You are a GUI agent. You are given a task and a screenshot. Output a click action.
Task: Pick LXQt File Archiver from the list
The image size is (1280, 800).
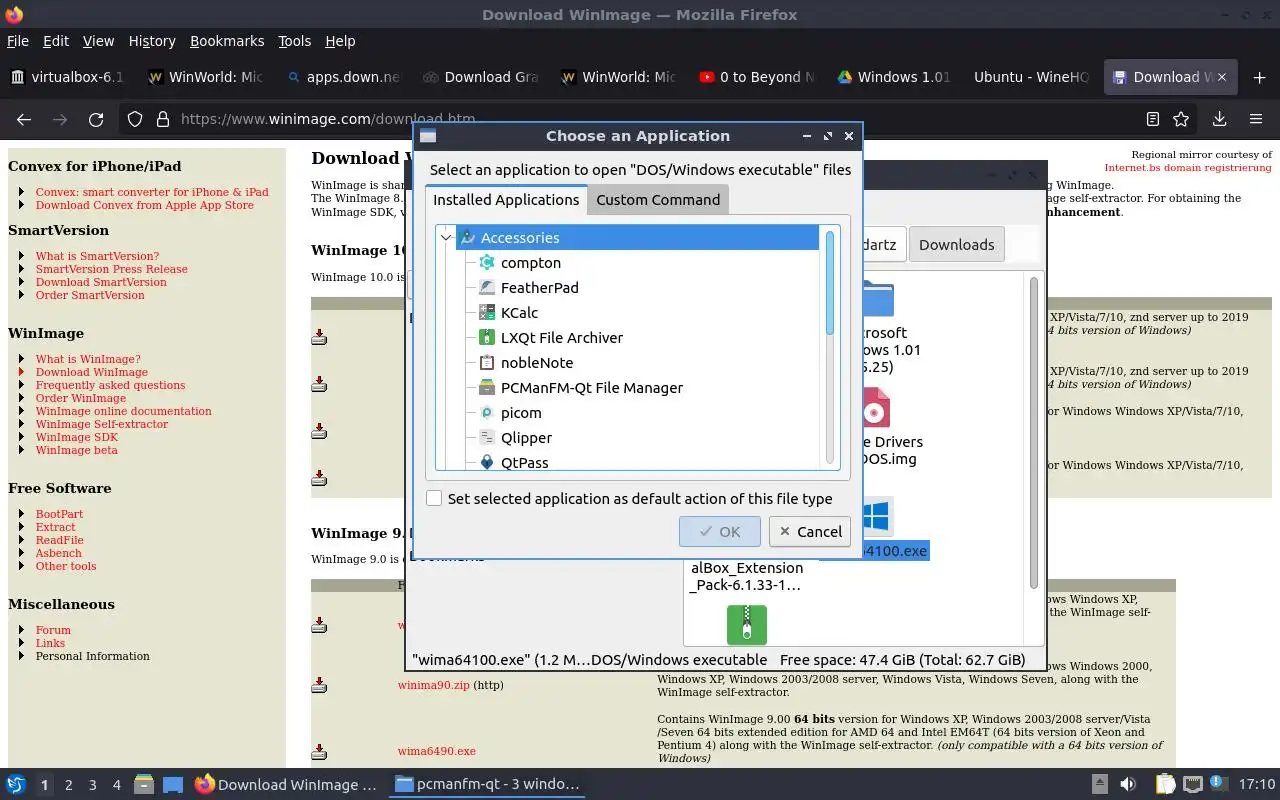pos(561,338)
